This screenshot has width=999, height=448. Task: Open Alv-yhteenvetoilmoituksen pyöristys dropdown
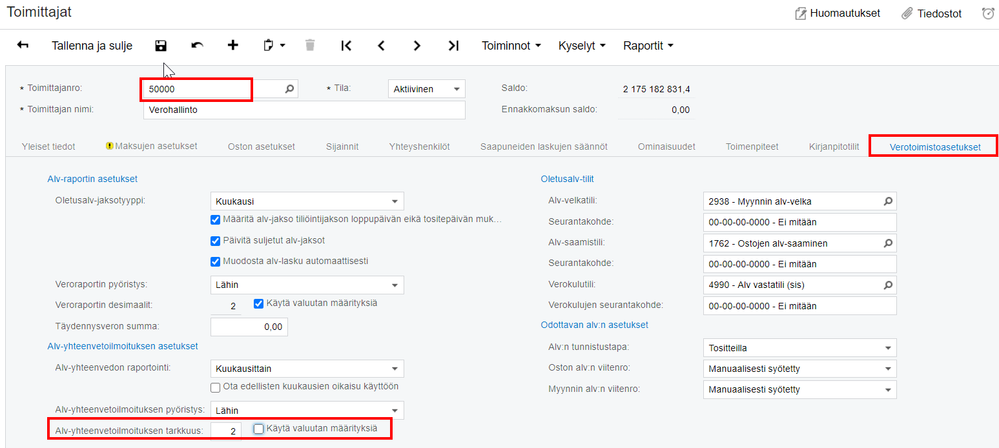click(x=306, y=410)
